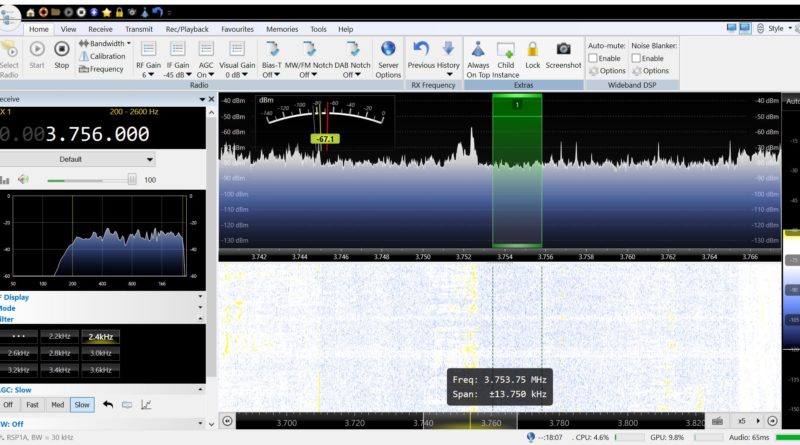Viewport: 800px width, 445px height.
Task: Stop the radio using the Stop button
Action: coord(62,55)
